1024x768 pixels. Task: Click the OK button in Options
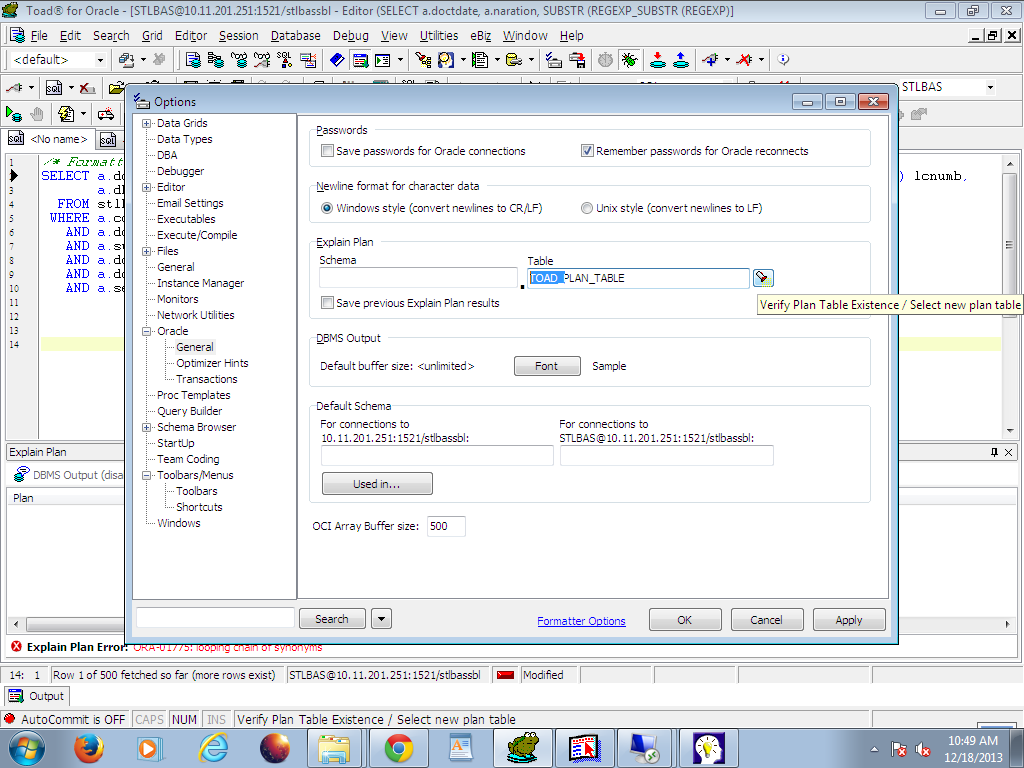tap(685, 620)
